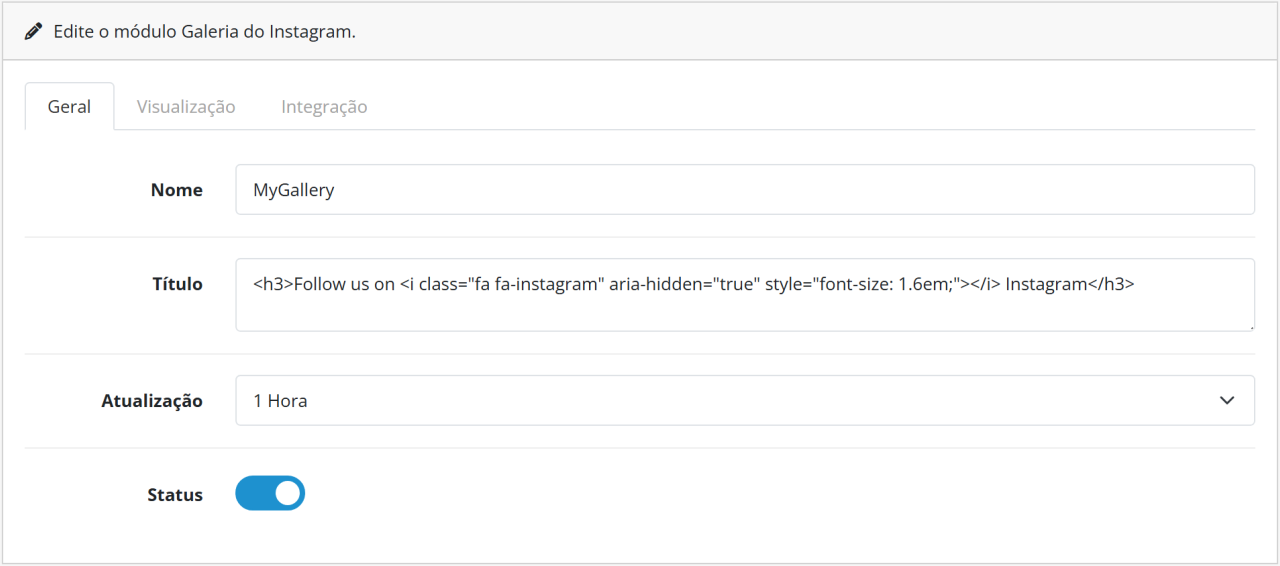The width and height of the screenshot is (1280, 566).
Task: Click the pencil edit icon in header
Action: 34,31
